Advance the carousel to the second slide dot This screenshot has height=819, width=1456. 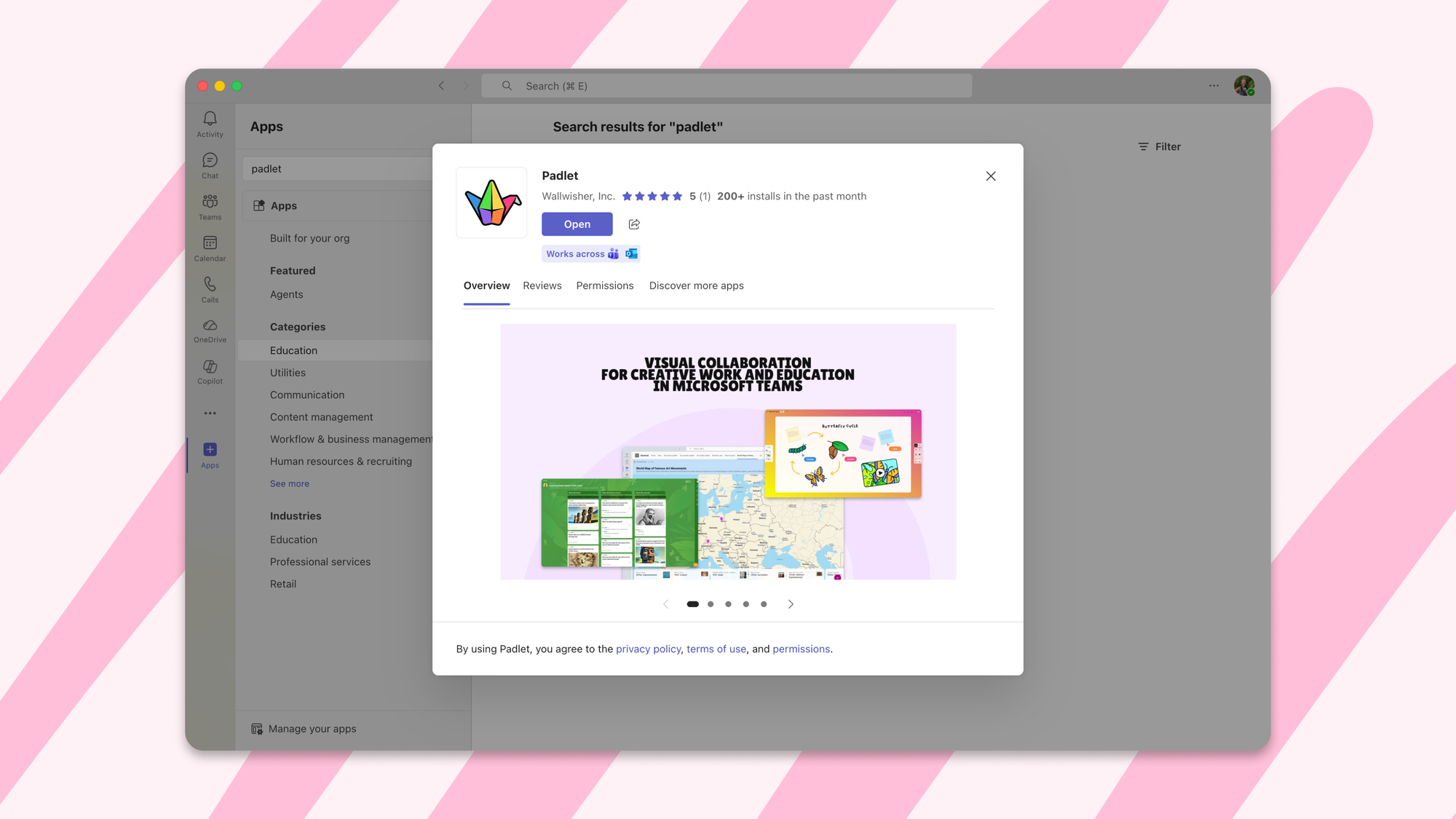(x=711, y=604)
